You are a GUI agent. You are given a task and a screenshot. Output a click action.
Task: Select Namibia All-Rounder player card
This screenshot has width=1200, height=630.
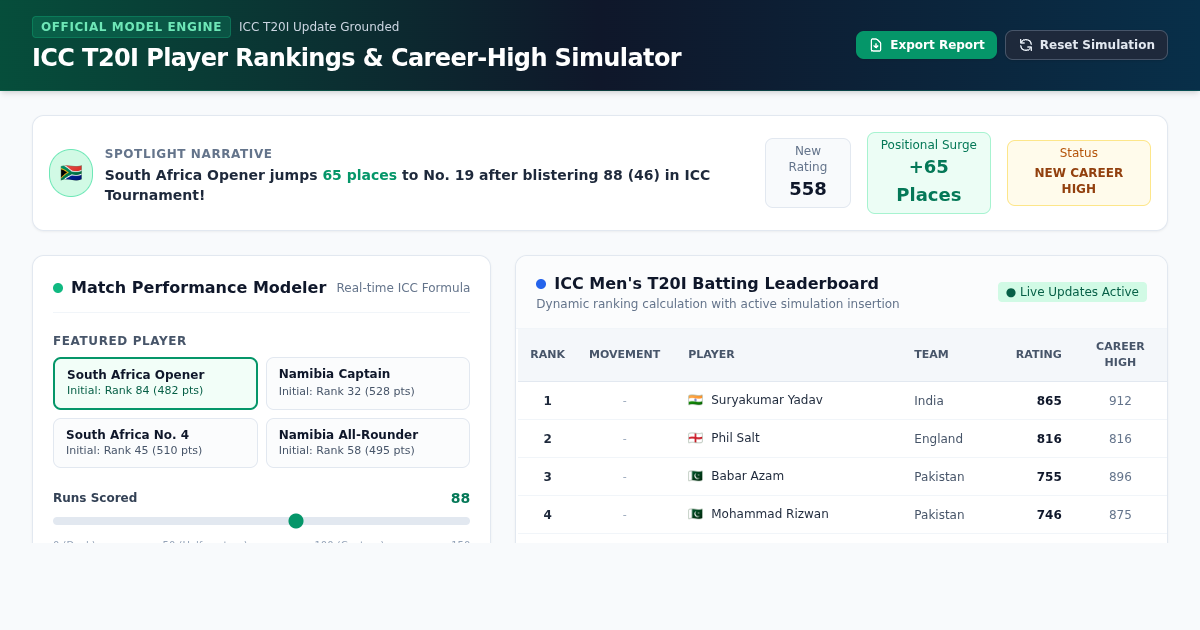[368, 443]
